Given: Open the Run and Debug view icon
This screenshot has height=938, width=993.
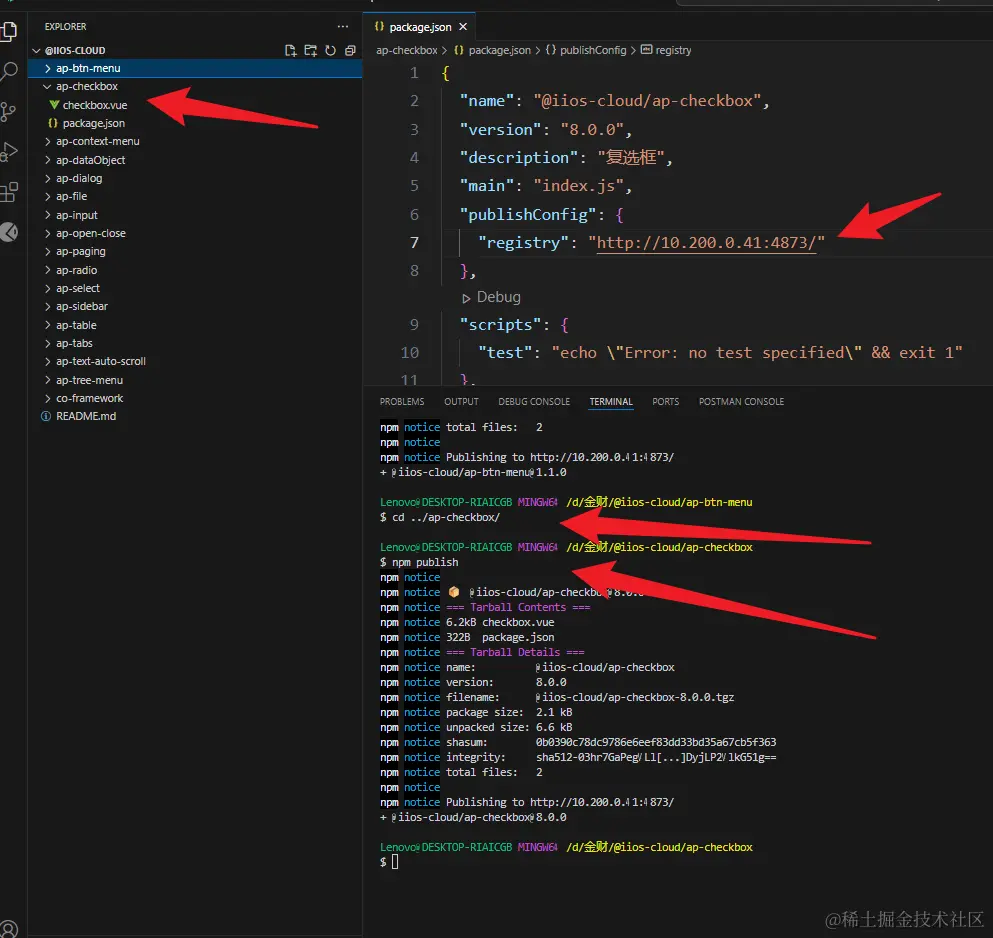Looking at the screenshot, I should click(9, 152).
